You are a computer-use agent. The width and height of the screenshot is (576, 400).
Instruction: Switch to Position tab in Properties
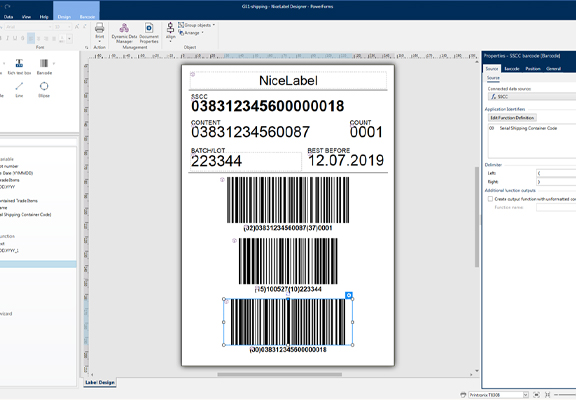pos(533,69)
